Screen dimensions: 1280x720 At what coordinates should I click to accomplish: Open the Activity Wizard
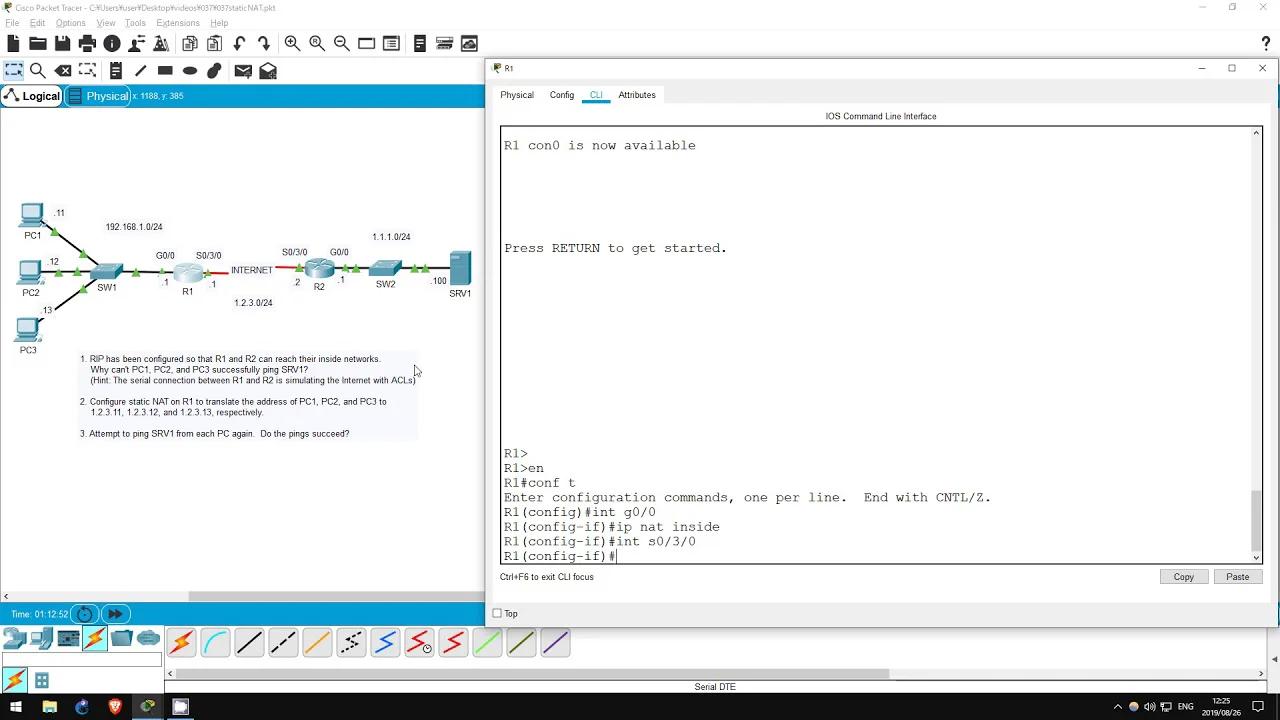click(161, 43)
